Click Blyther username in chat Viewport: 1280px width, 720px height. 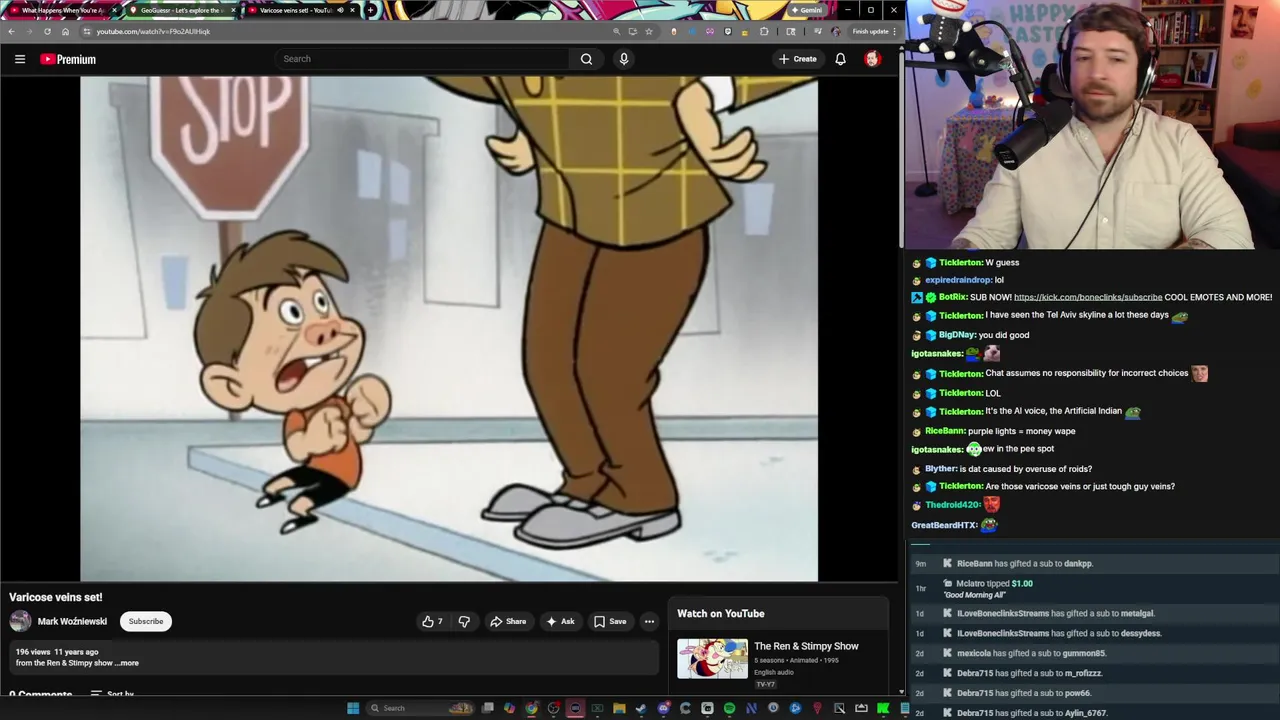point(941,469)
